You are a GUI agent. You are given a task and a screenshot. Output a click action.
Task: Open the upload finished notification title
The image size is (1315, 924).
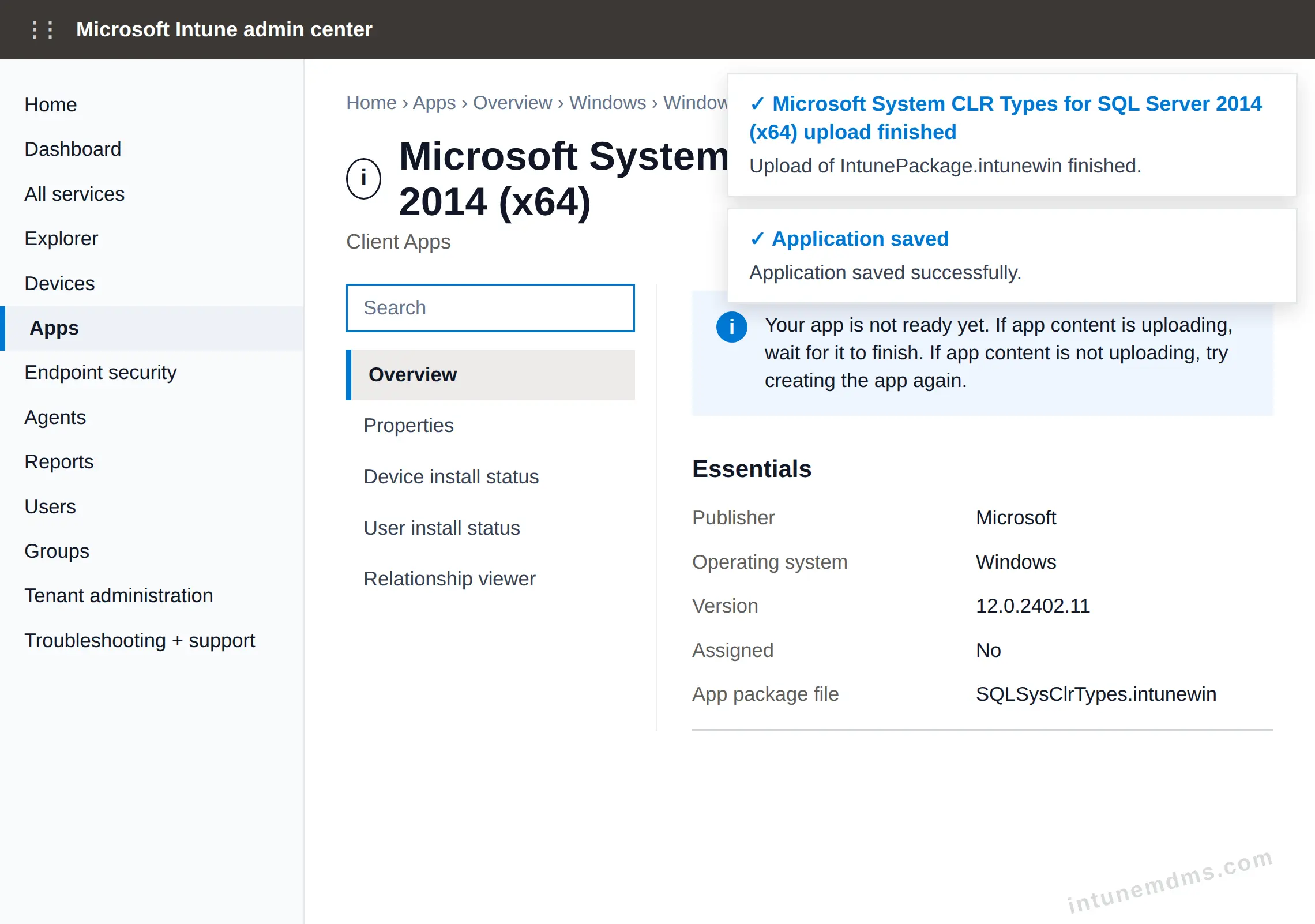point(1005,118)
